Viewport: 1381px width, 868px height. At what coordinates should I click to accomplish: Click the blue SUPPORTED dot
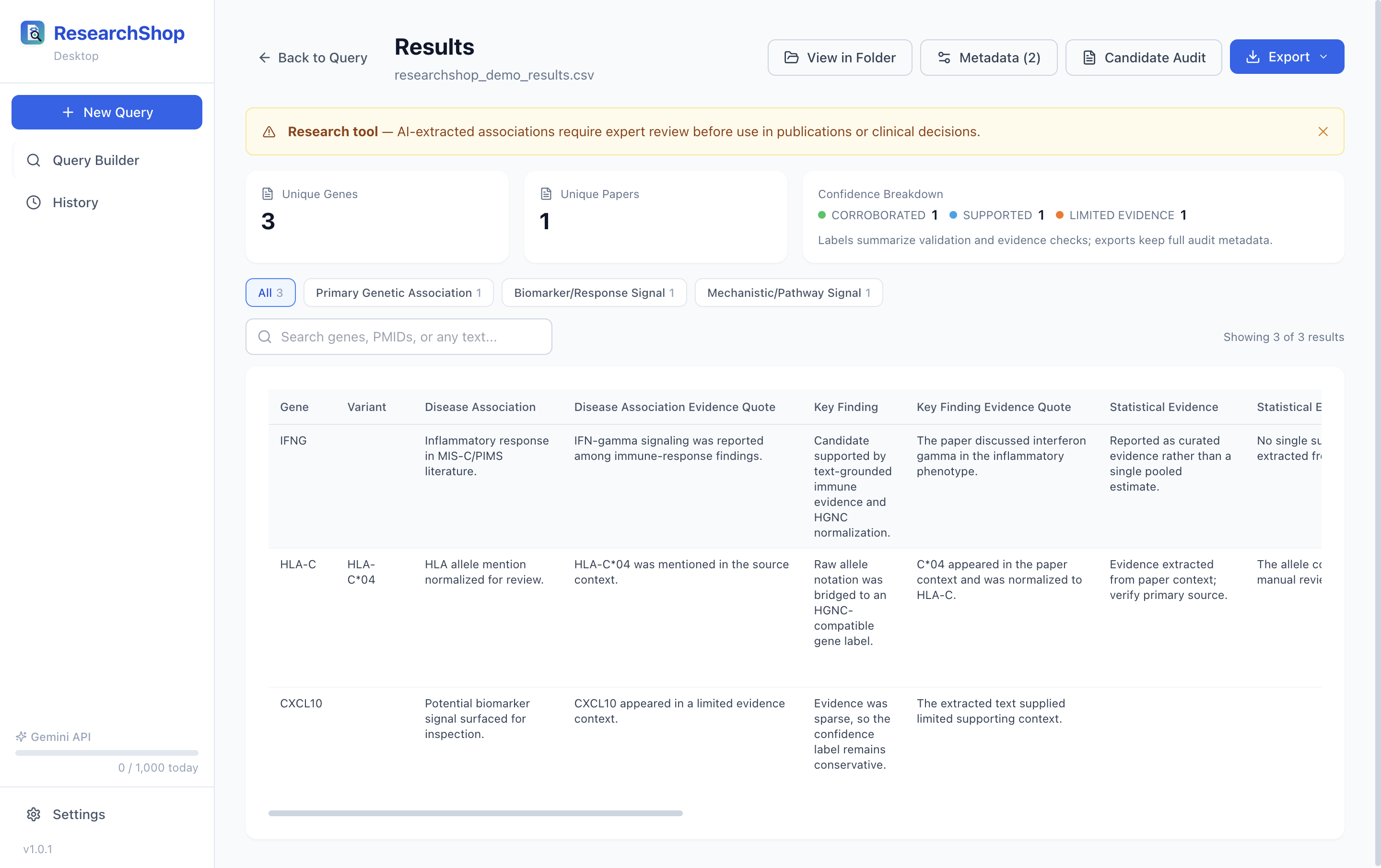[953, 215]
